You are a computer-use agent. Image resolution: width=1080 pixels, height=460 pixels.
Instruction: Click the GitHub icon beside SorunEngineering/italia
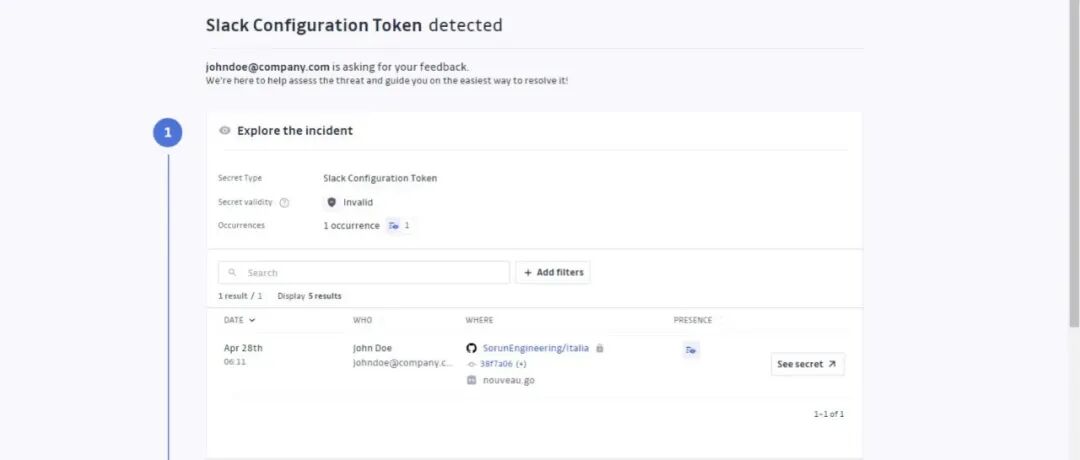pos(471,348)
